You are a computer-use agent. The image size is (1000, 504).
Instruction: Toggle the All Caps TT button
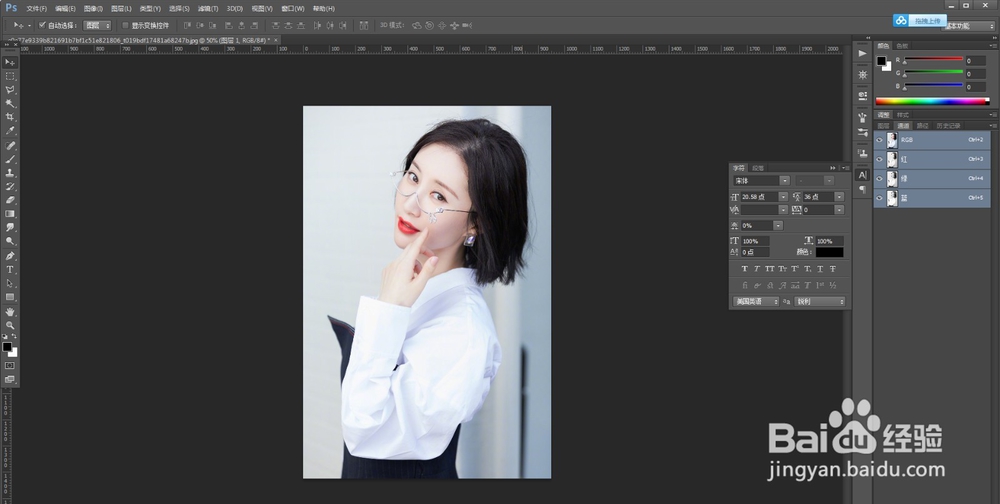point(770,269)
